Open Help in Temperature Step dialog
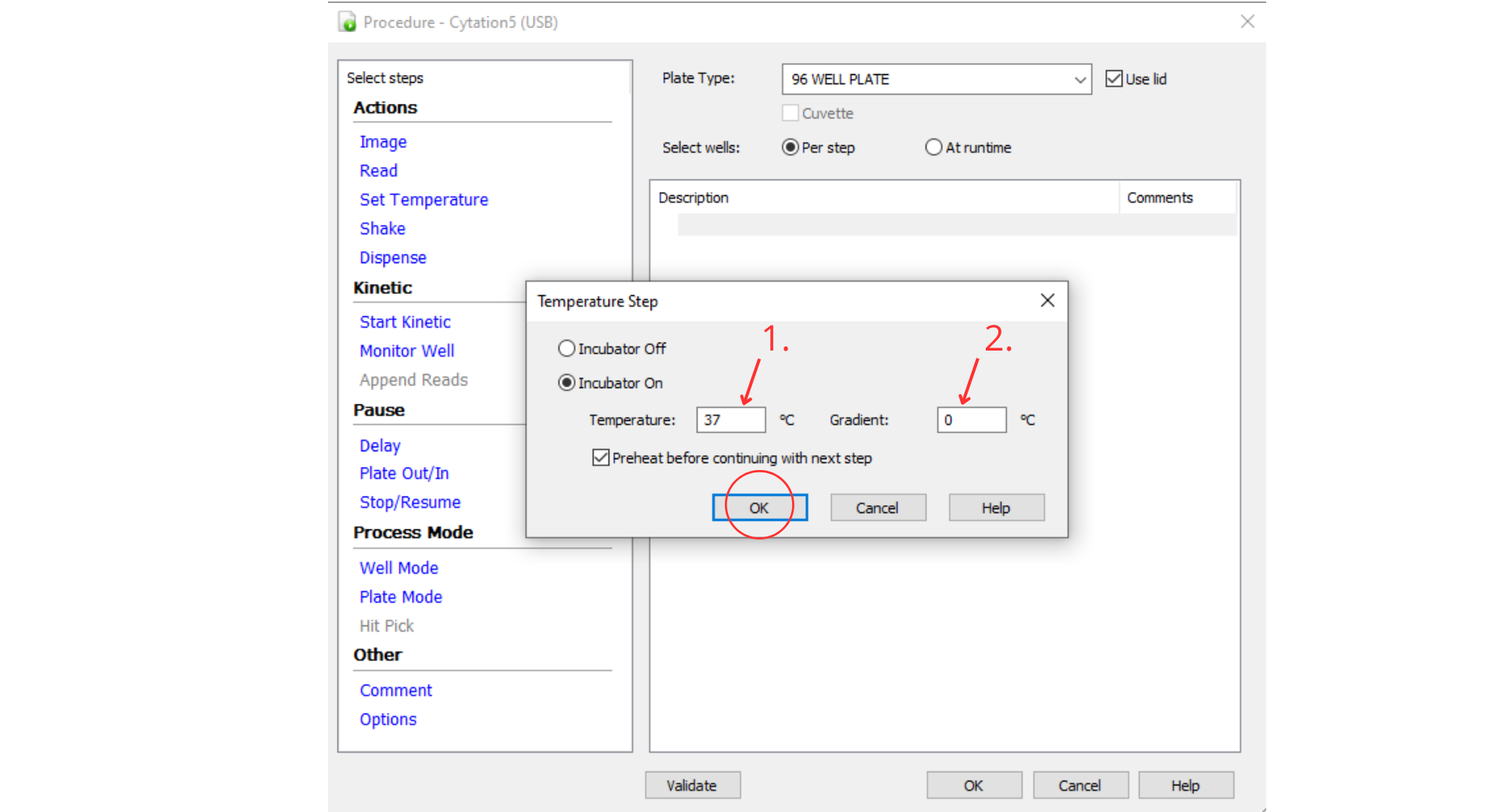The image size is (1499, 812). [x=997, y=508]
